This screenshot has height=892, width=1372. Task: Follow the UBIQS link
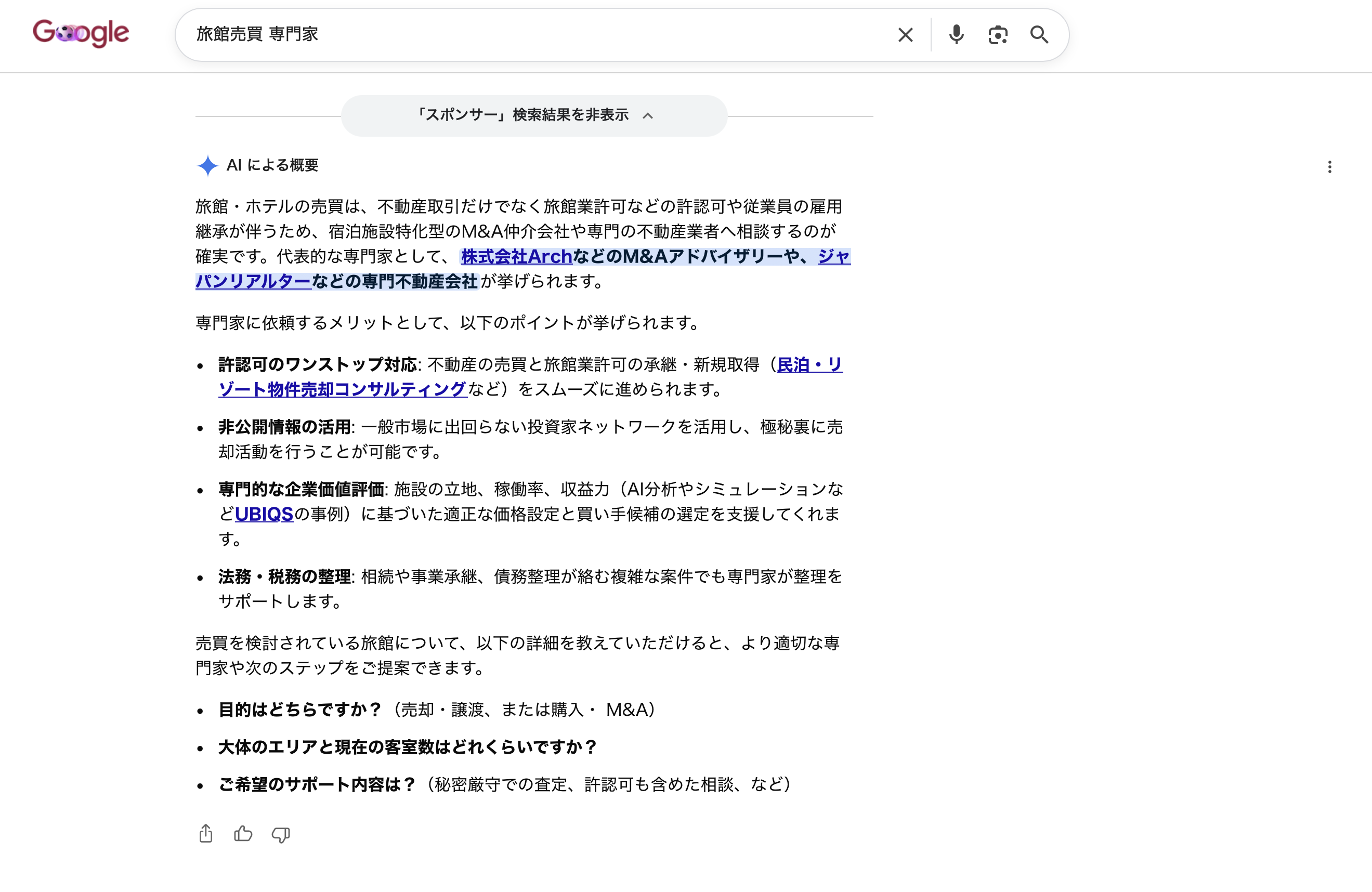pos(264,514)
